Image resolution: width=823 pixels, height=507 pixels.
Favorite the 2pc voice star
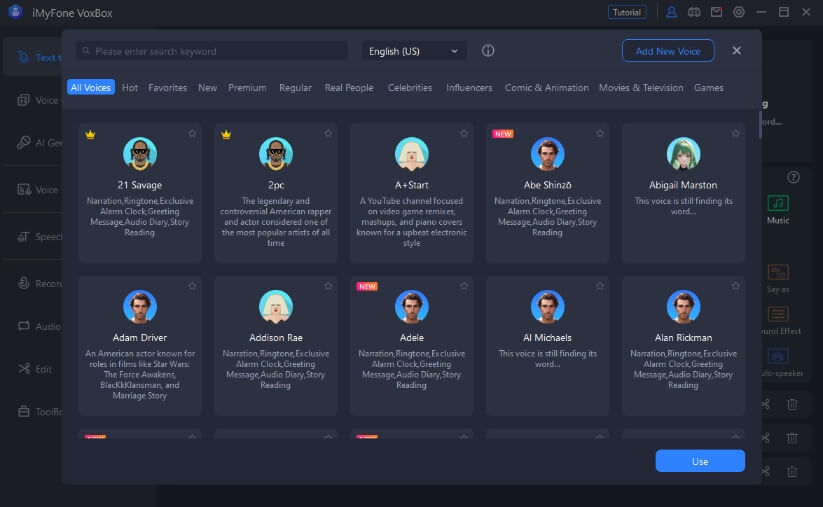point(328,133)
